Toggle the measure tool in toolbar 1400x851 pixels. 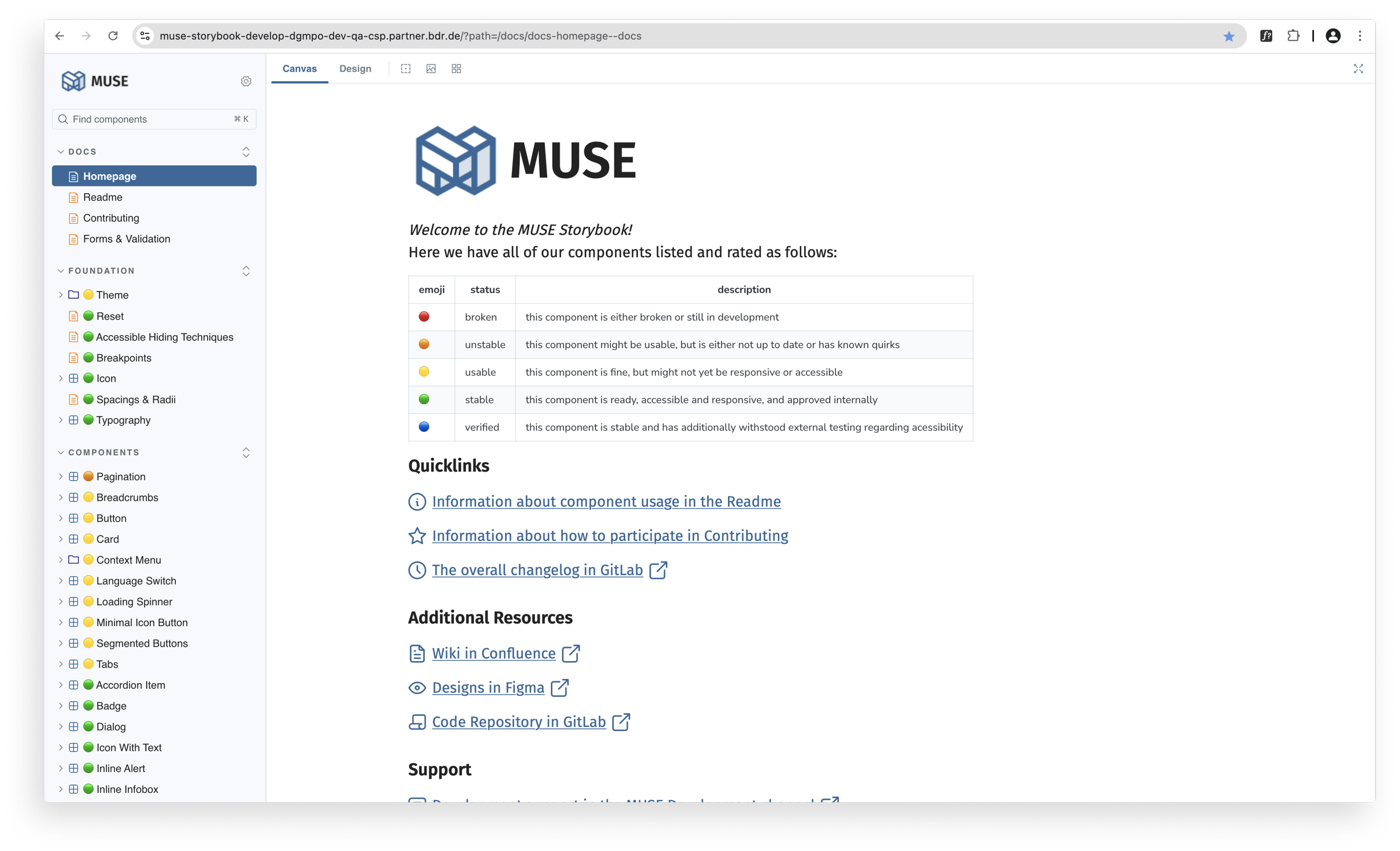pyautogui.click(x=405, y=69)
